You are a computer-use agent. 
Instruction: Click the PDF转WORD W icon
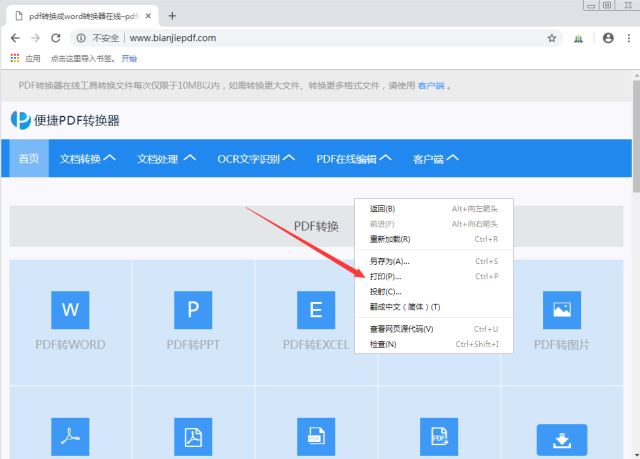(x=70, y=310)
